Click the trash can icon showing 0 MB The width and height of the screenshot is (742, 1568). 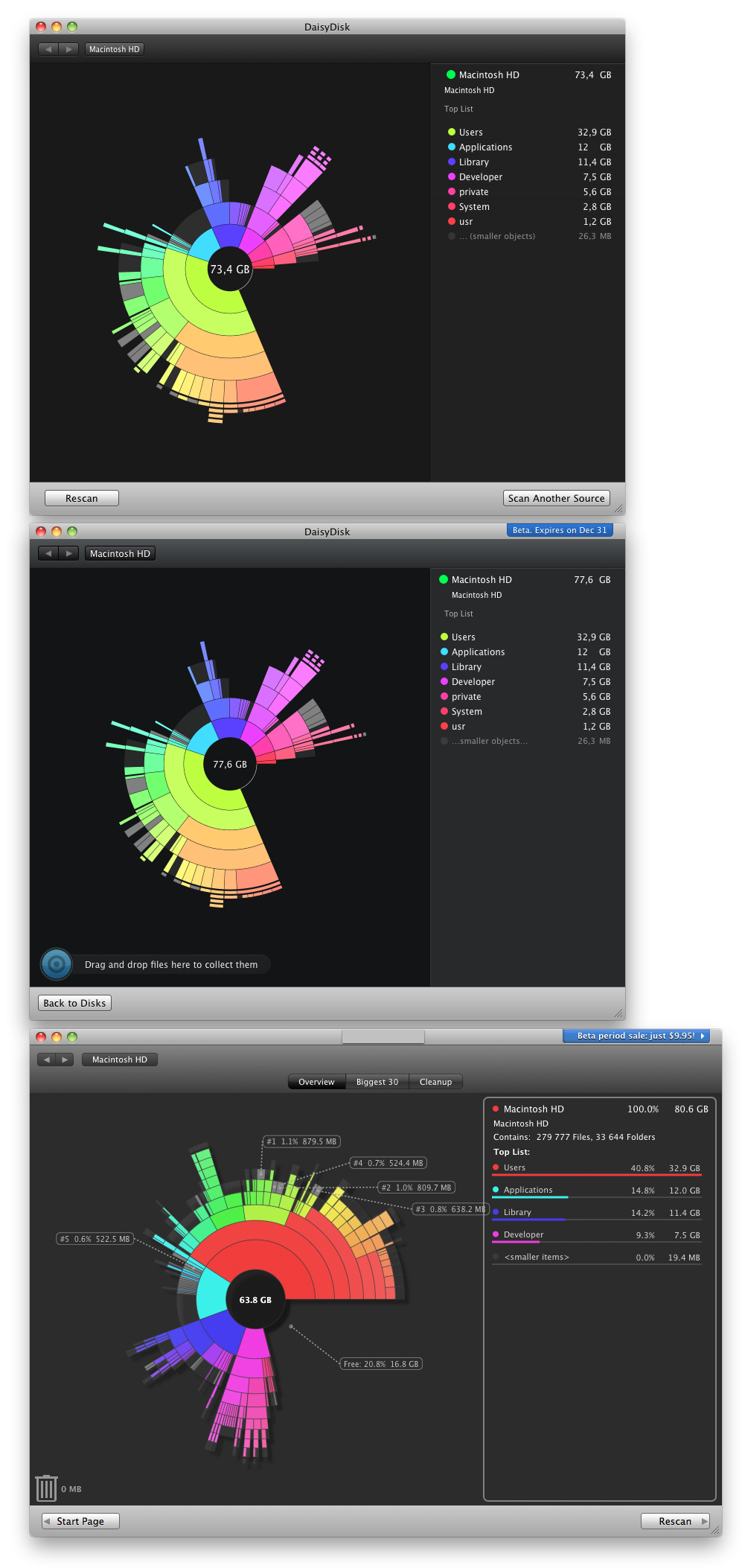pos(46,1488)
